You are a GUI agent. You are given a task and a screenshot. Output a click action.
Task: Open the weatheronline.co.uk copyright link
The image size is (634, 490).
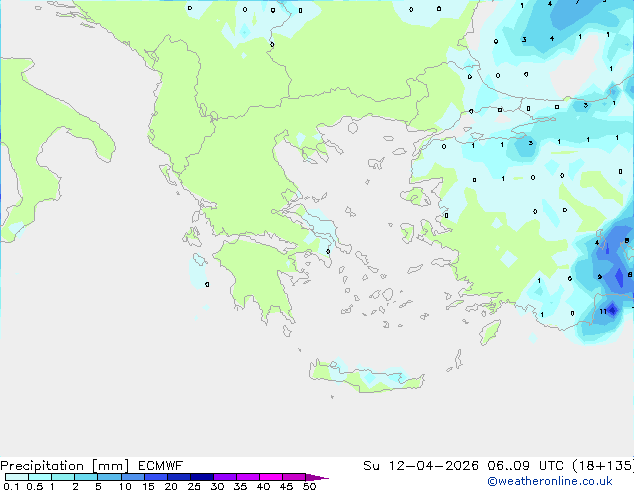550,481
